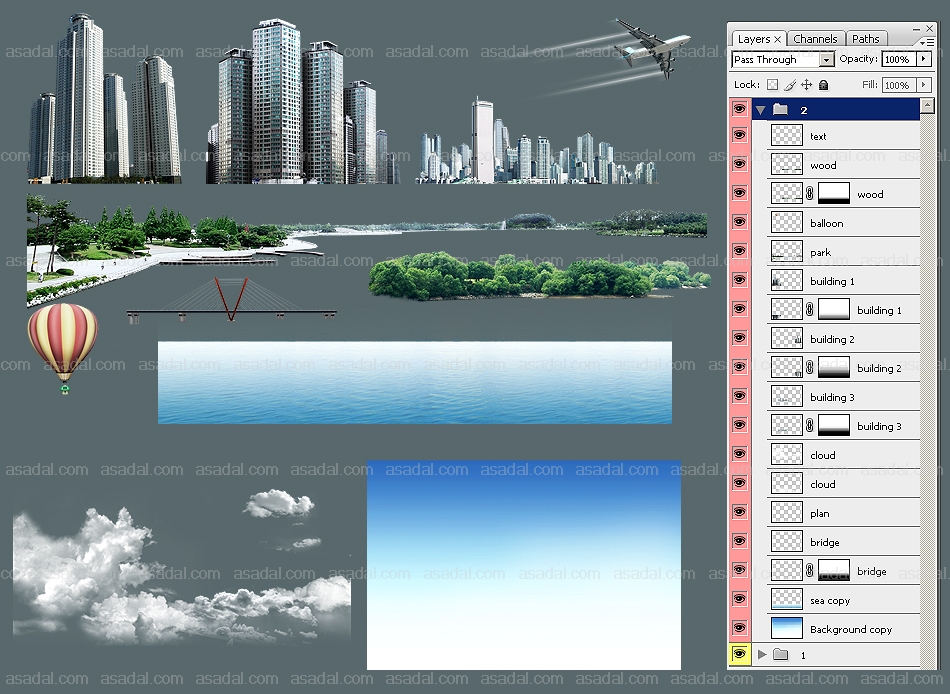This screenshot has height=694, width=950.
Task: Click the lock position move icon
Action: tap(806, 86)
